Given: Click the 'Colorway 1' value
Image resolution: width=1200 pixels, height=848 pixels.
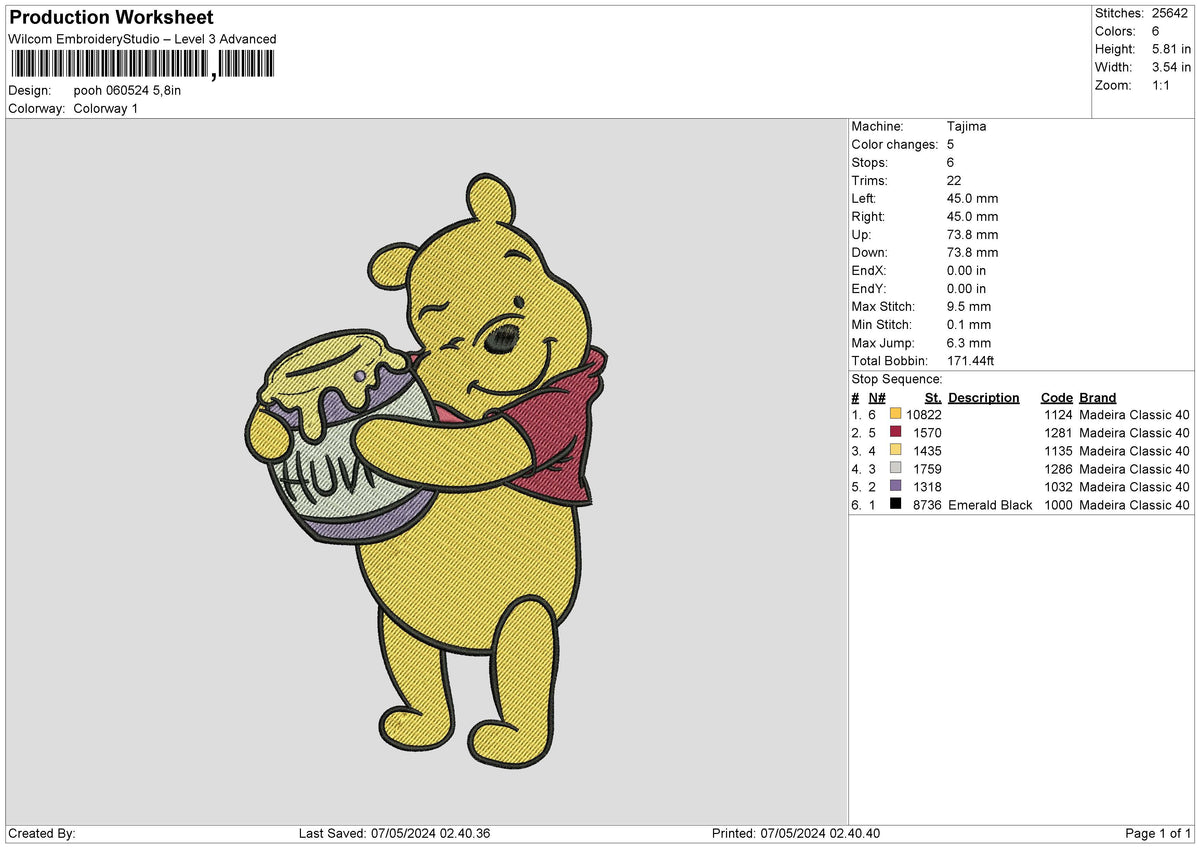Looking at the screenshot, I should 106,108.
